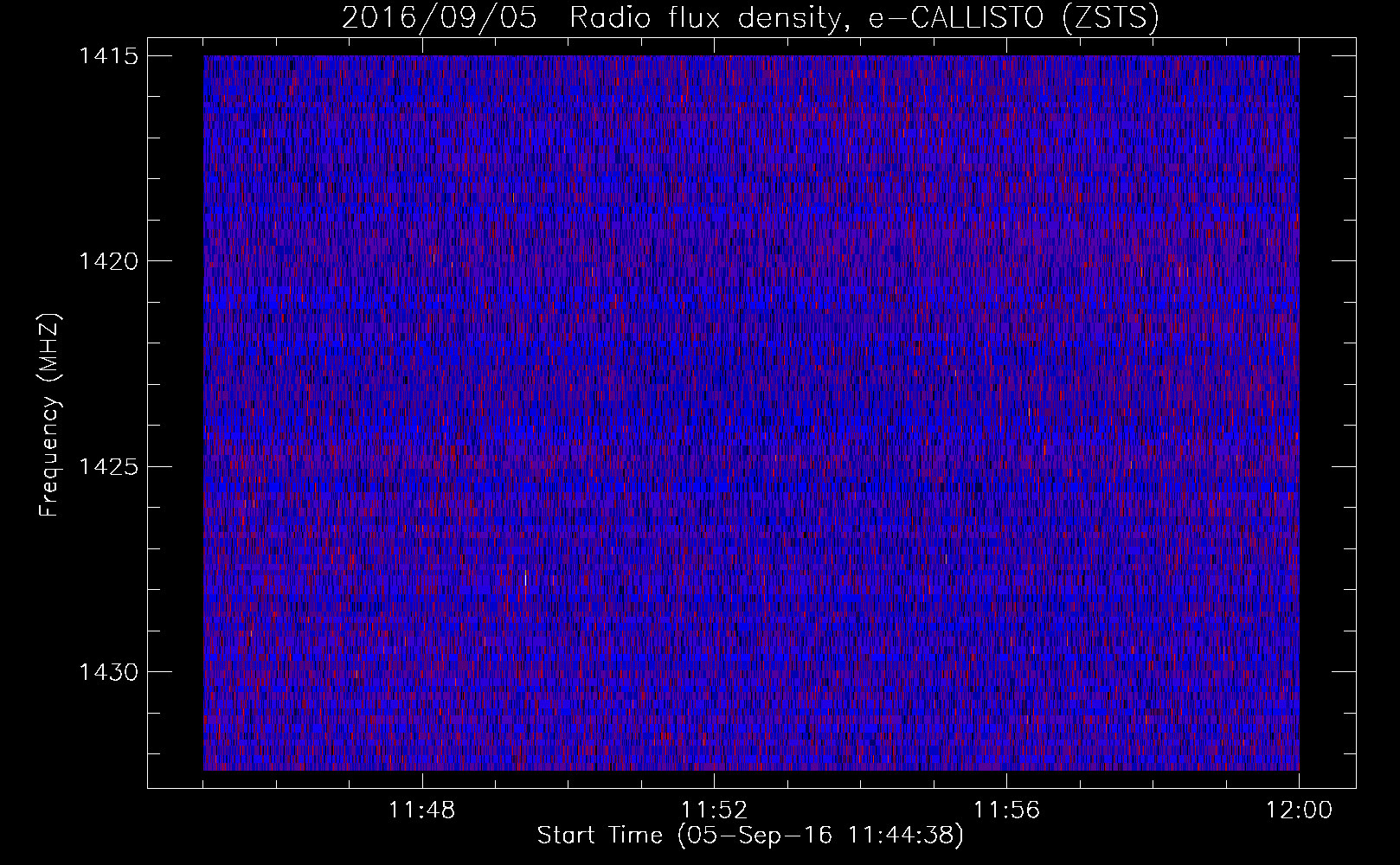This screenshot has width=1400, height=865.
Task: Click inside the radio flux spectrogram
Action: click(751, 413)
